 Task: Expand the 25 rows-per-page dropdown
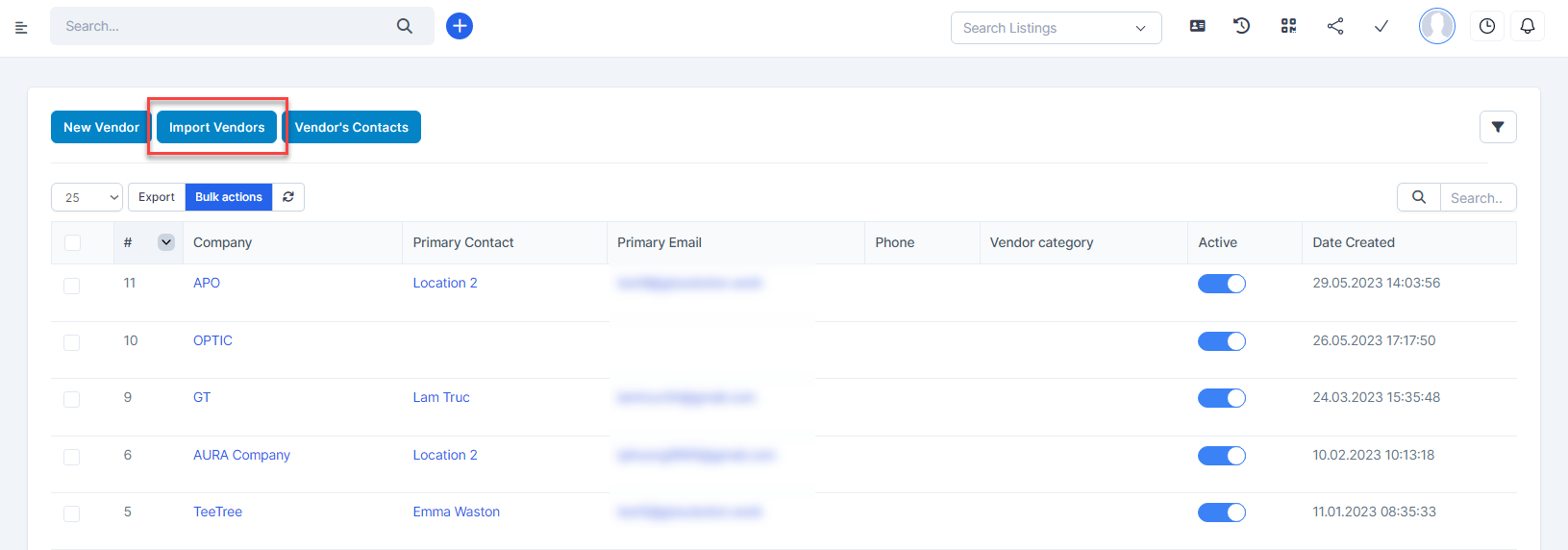[x=87, y=197]
